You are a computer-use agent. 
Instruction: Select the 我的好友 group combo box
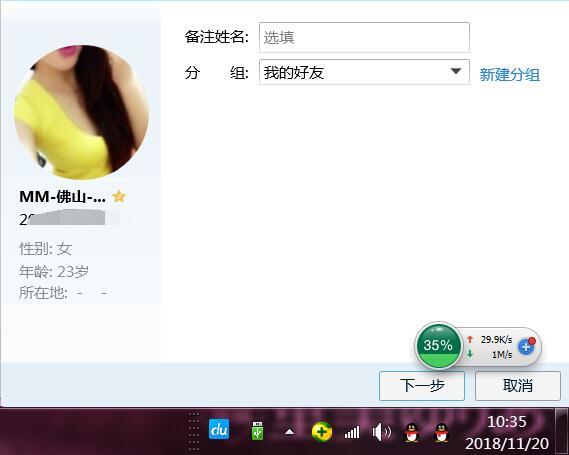364,72
